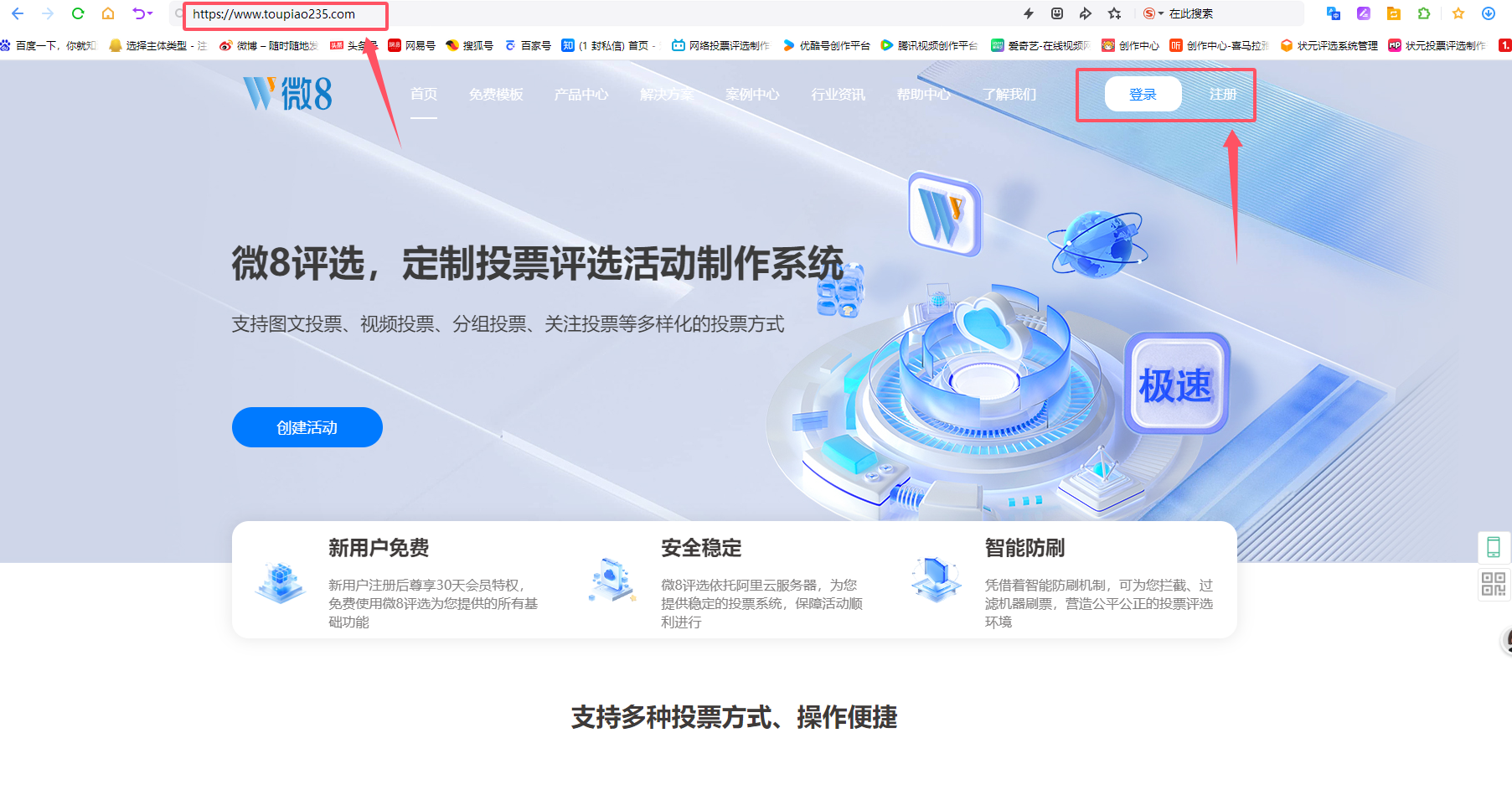Open the 了解我们 menu item
Image resolution: width=1512 pixels, height=790 pixels.
pos(1009,94)
